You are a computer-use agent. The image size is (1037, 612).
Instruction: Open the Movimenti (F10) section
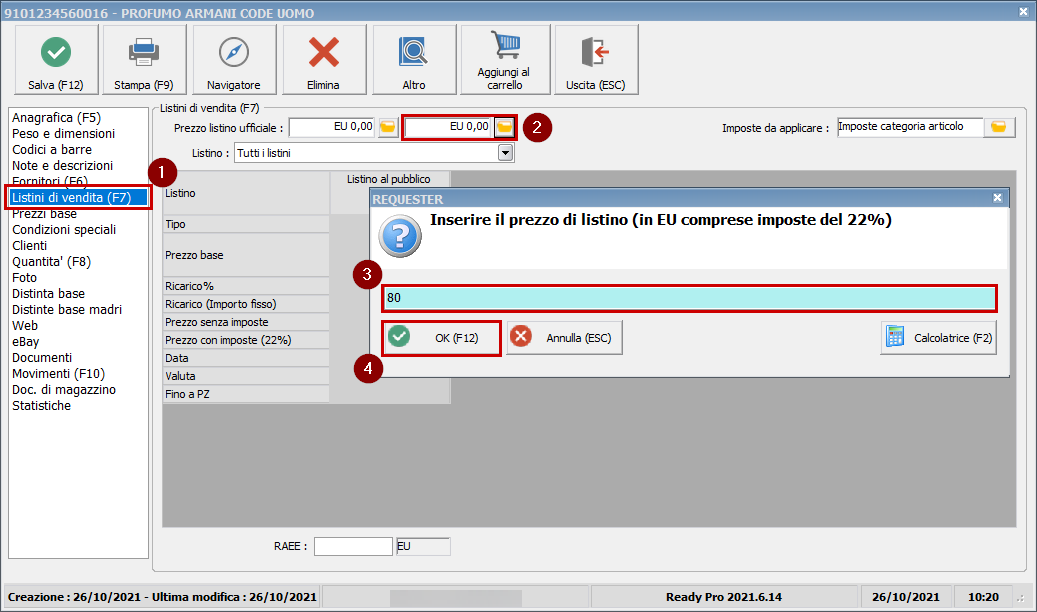tap(58, 374)
